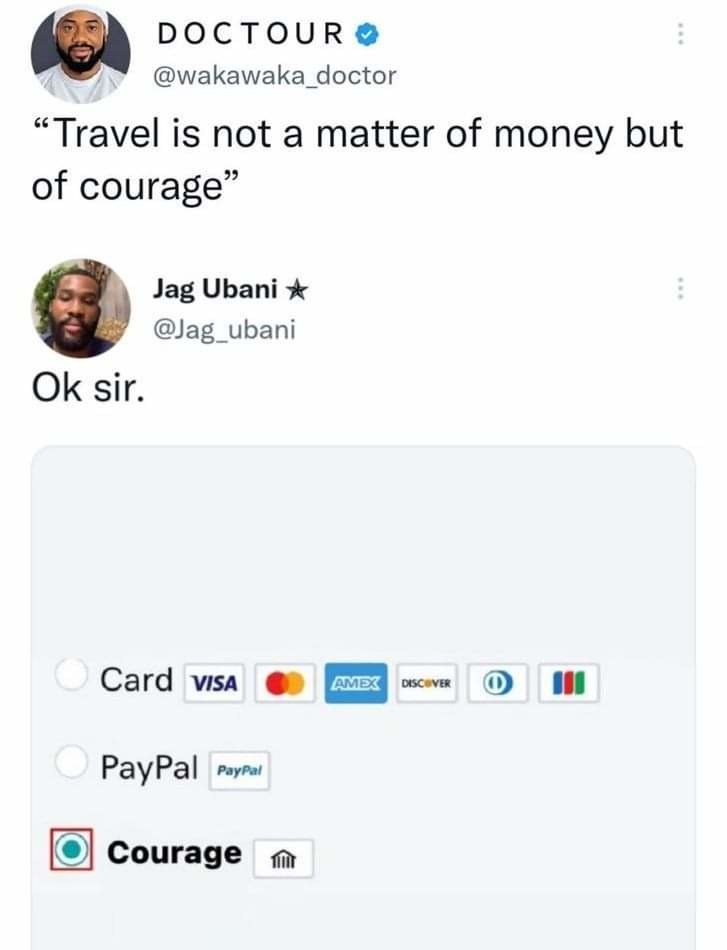
Task: Select the PayPal radio button
Action: coord(71,761)
